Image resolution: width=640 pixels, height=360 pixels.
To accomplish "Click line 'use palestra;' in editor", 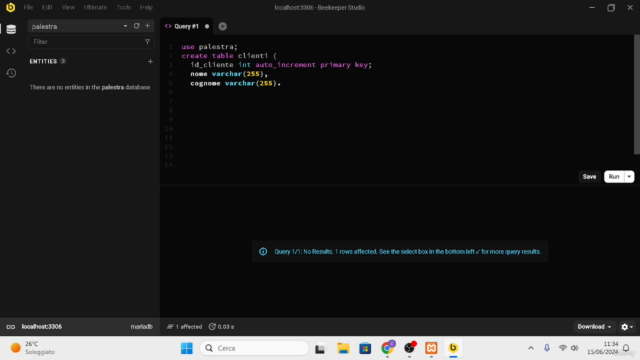I will click(209, 47).
